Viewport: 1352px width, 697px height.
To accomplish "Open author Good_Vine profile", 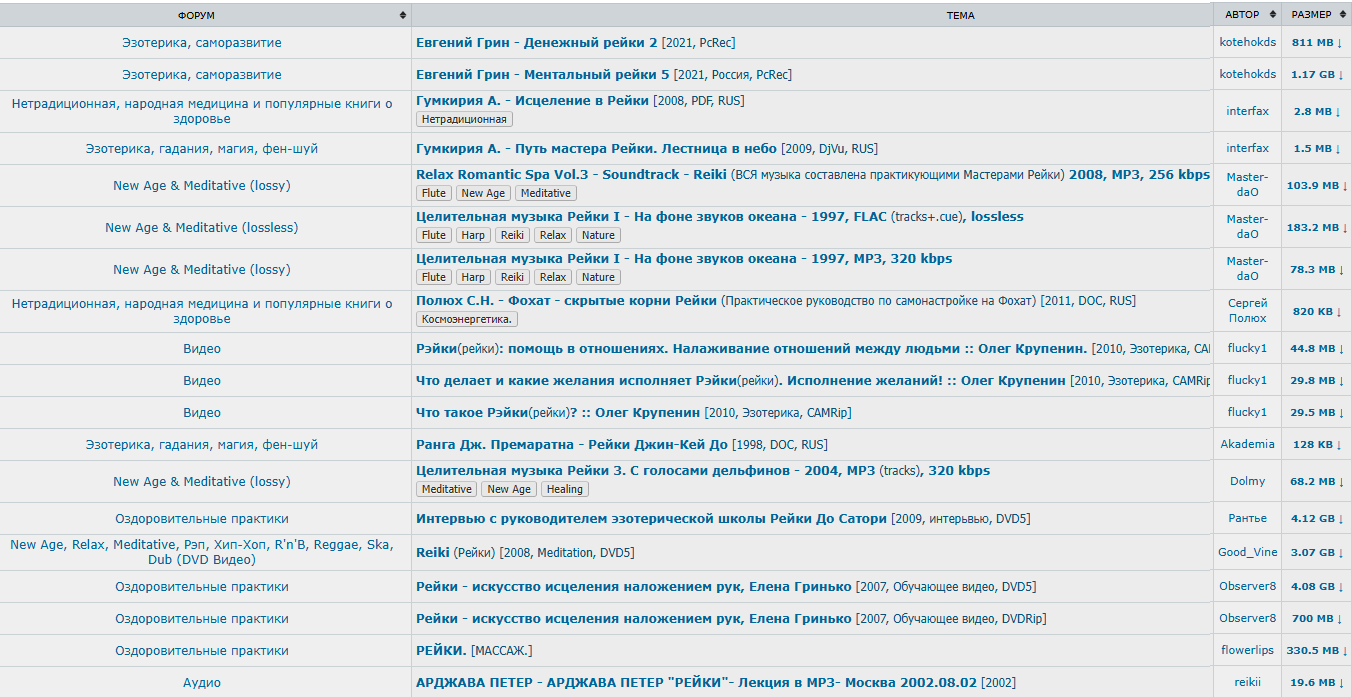I will pos(1247,552).
